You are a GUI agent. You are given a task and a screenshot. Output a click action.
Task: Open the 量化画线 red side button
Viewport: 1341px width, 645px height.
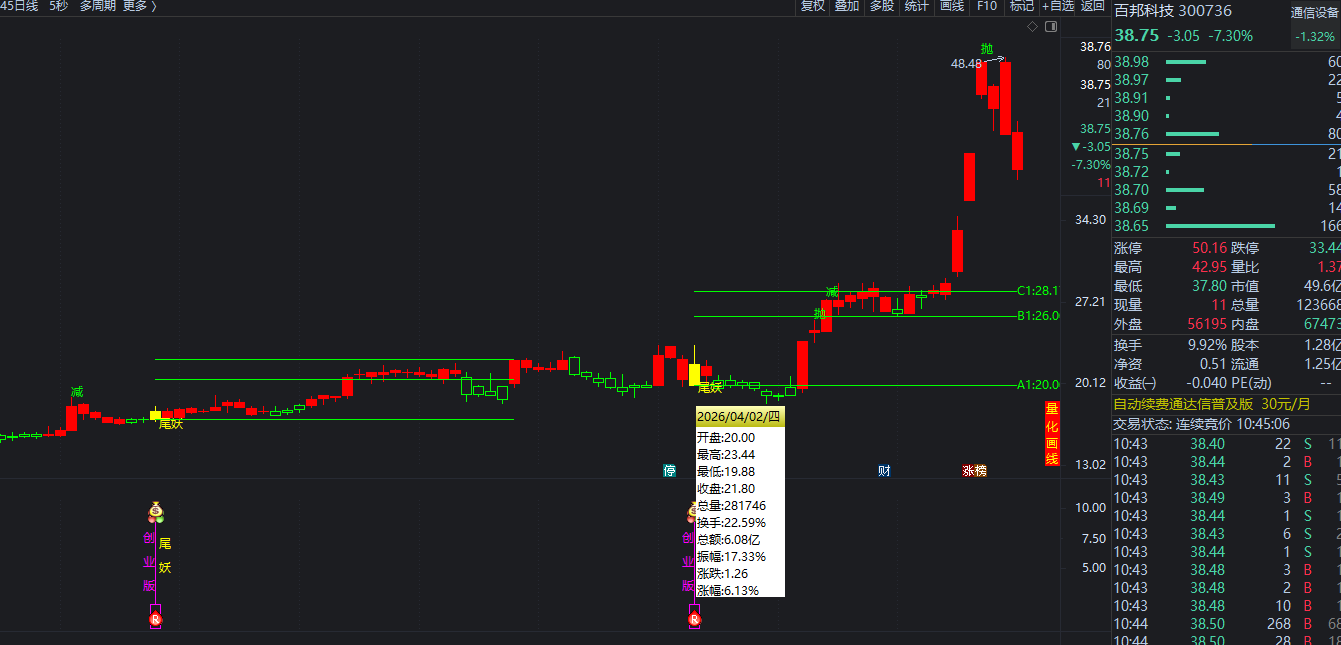coord(1051,434)
